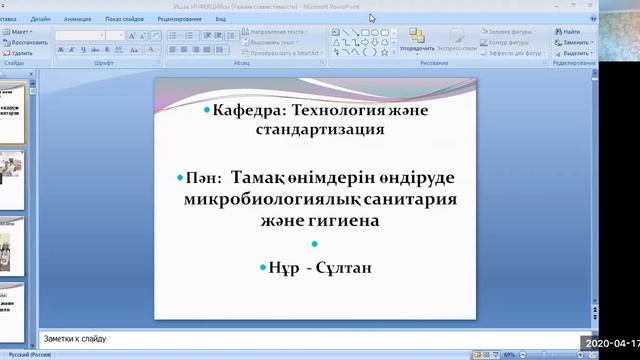
Task: Open the Заменить replace dropdown
Action: (574, 42)
